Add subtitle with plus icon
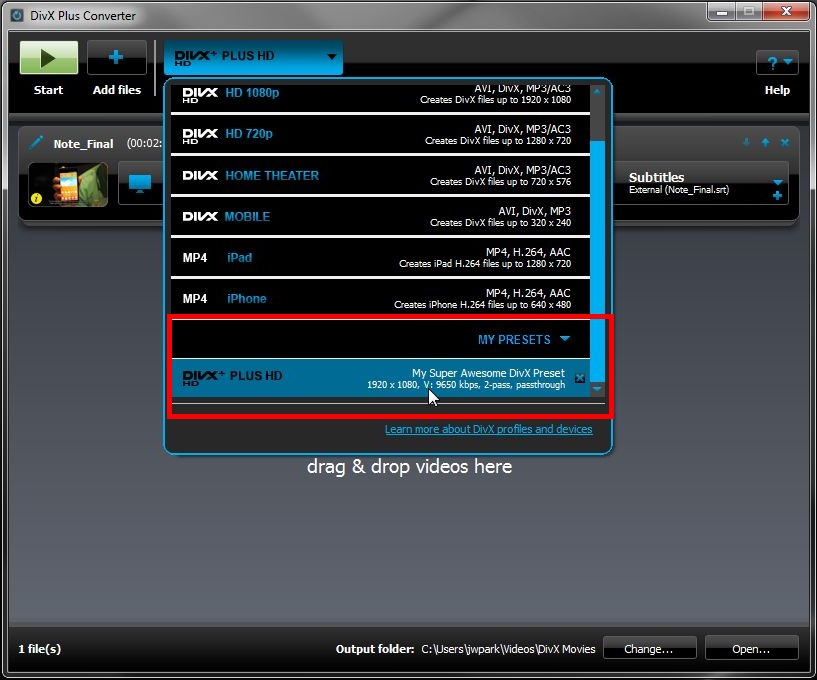This screenshot has height=680, width=817. point(777,196)
